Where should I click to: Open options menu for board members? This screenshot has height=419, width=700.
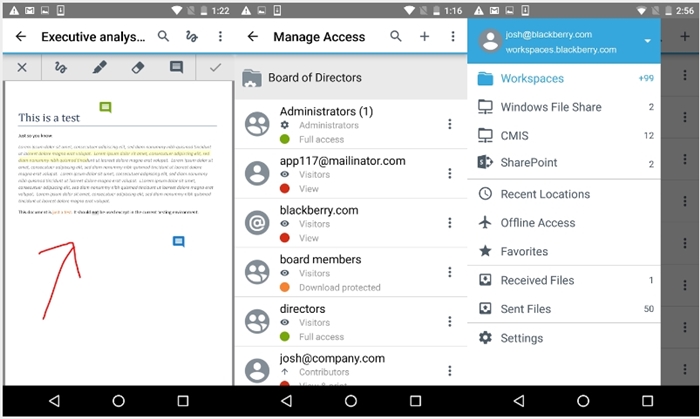(x=449, y=272)
